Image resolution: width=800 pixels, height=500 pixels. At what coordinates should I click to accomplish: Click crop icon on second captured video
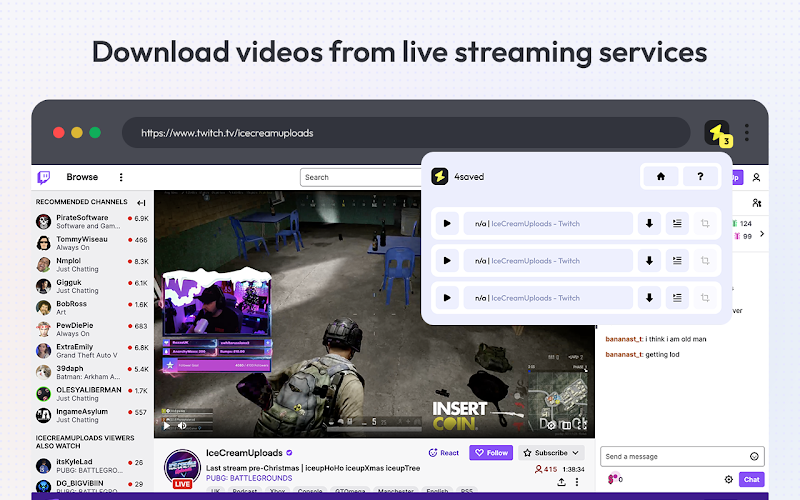pos(705,261)
